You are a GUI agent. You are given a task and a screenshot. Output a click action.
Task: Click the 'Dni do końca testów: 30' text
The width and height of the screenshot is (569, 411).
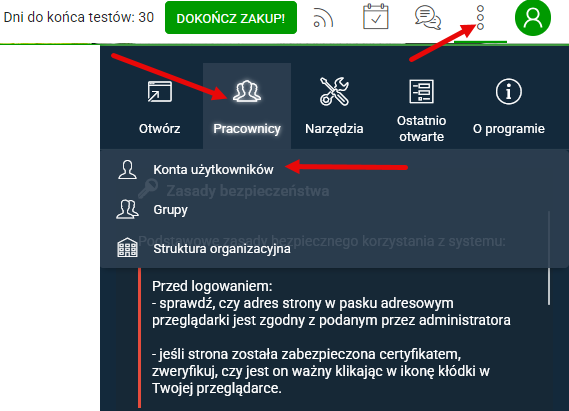pos(79,17)
